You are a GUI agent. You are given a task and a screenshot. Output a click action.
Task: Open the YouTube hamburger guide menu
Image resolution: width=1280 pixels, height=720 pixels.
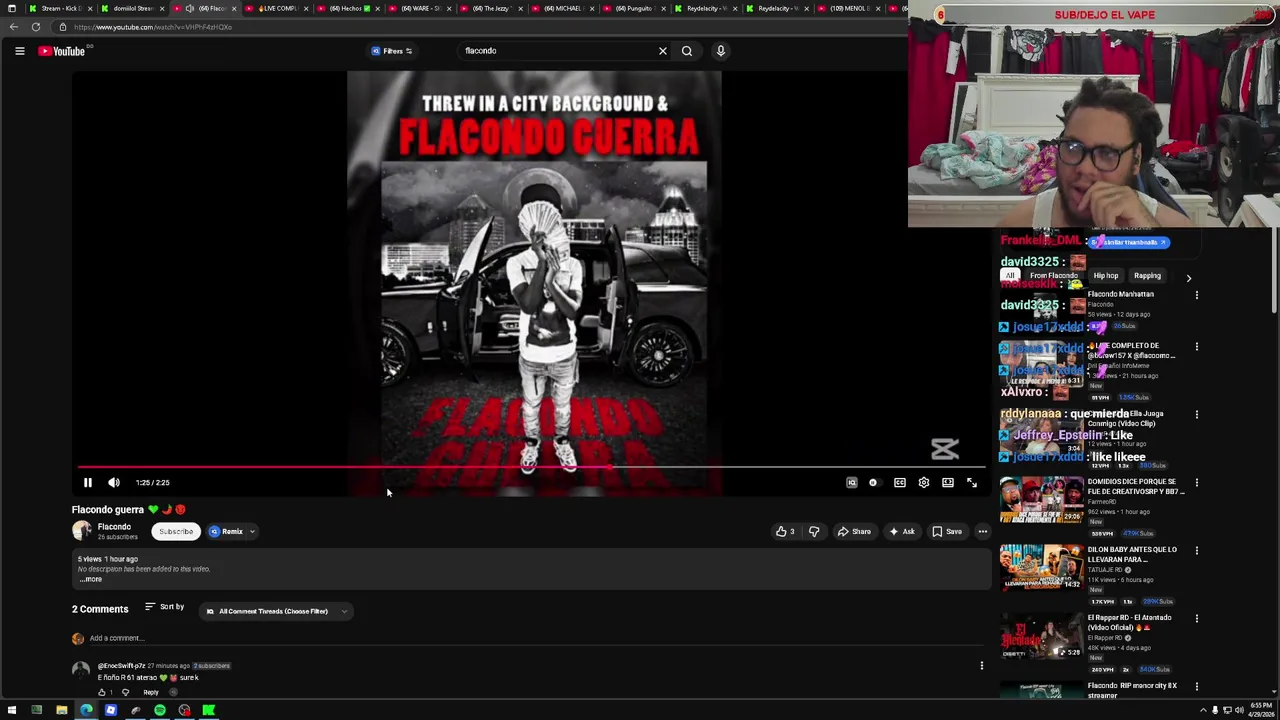pyautogui.click(x=19, y=51)
